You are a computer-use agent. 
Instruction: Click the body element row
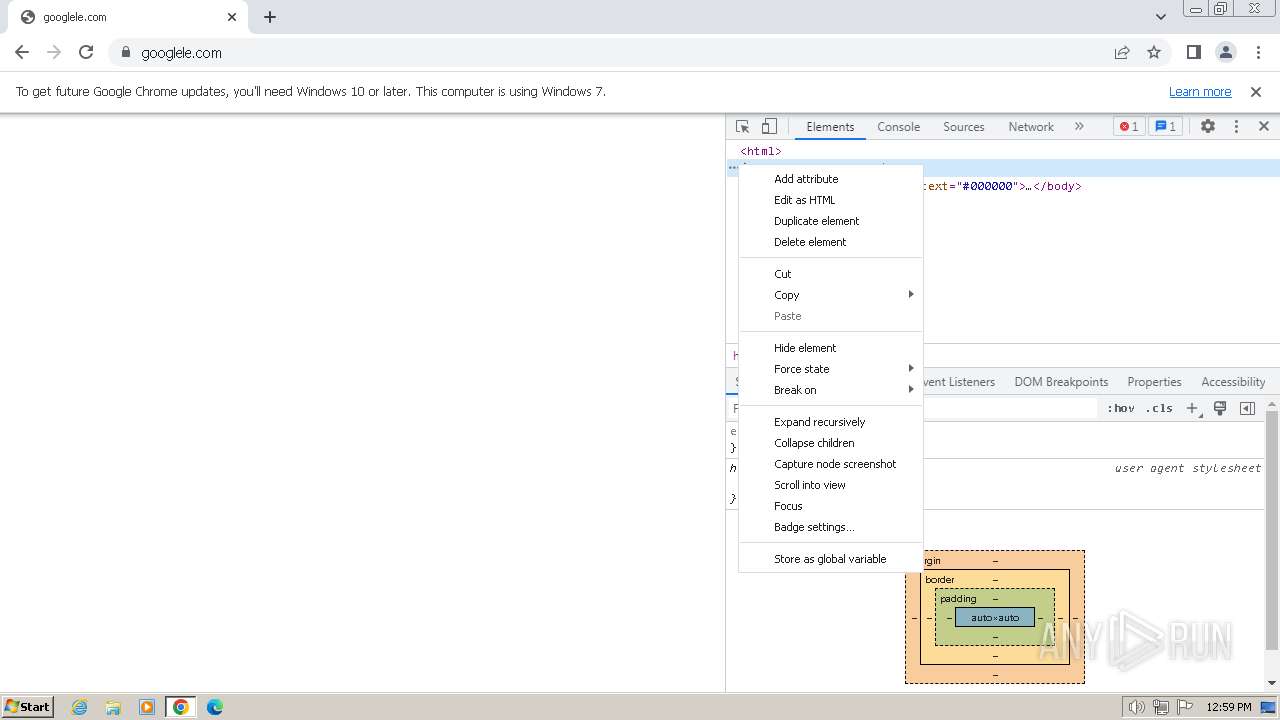(1003, 186)
